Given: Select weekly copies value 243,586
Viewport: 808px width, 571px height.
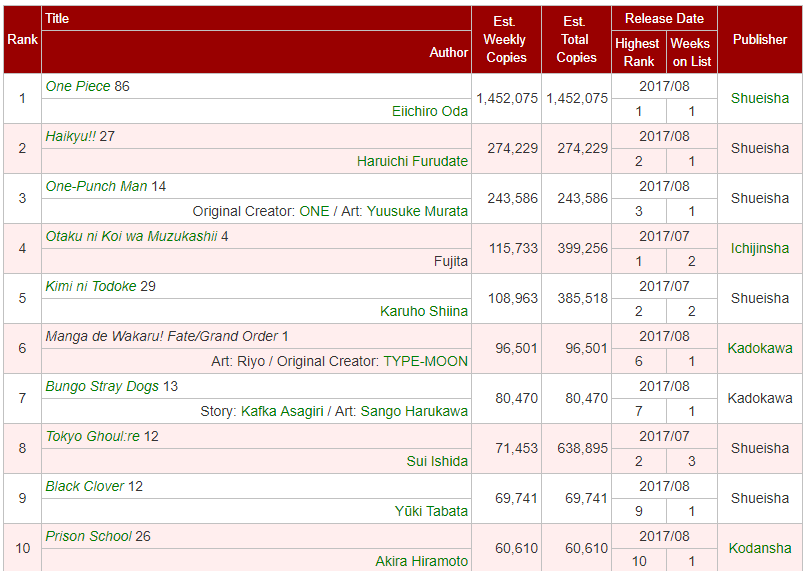Looking at the screenshot, I should pos(512,198).
